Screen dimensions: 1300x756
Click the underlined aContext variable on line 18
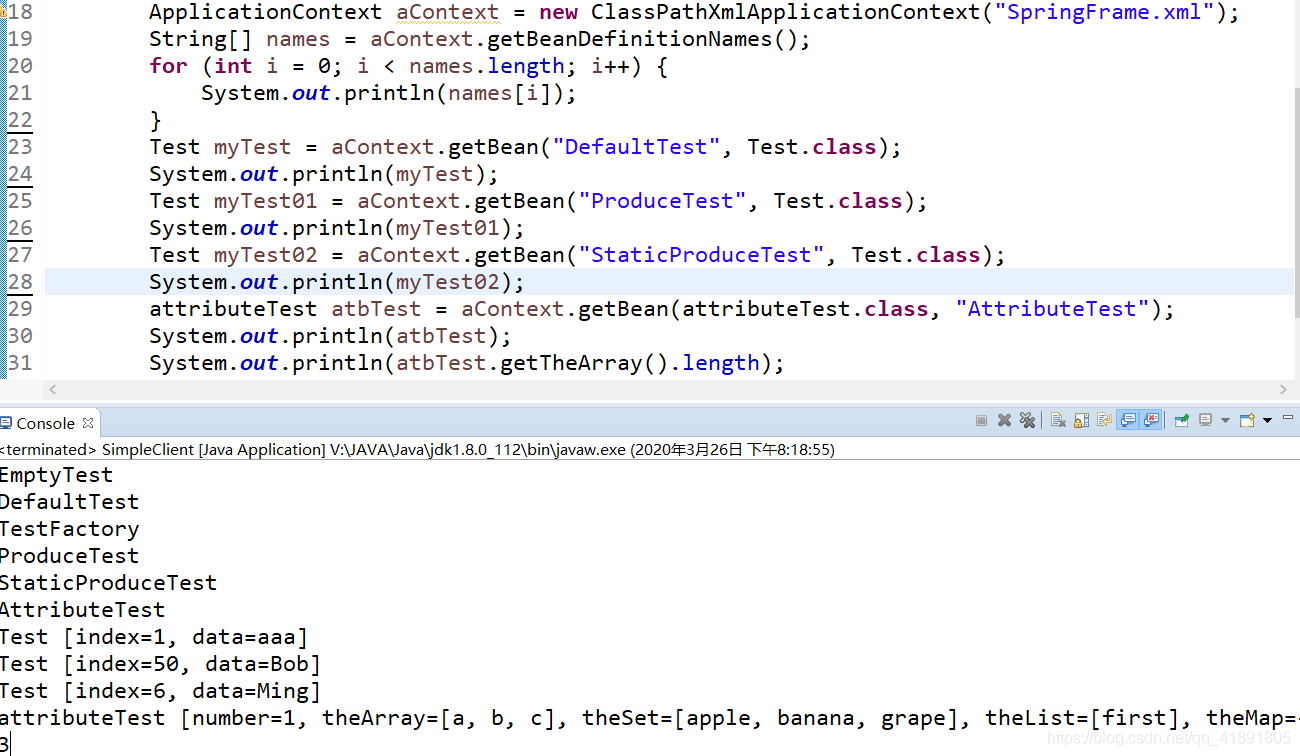(447, 12)
